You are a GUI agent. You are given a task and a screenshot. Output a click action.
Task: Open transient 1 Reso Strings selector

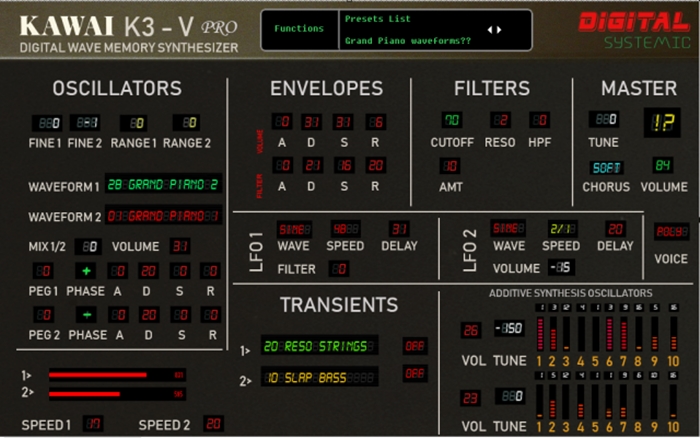(x=320, y=346)
